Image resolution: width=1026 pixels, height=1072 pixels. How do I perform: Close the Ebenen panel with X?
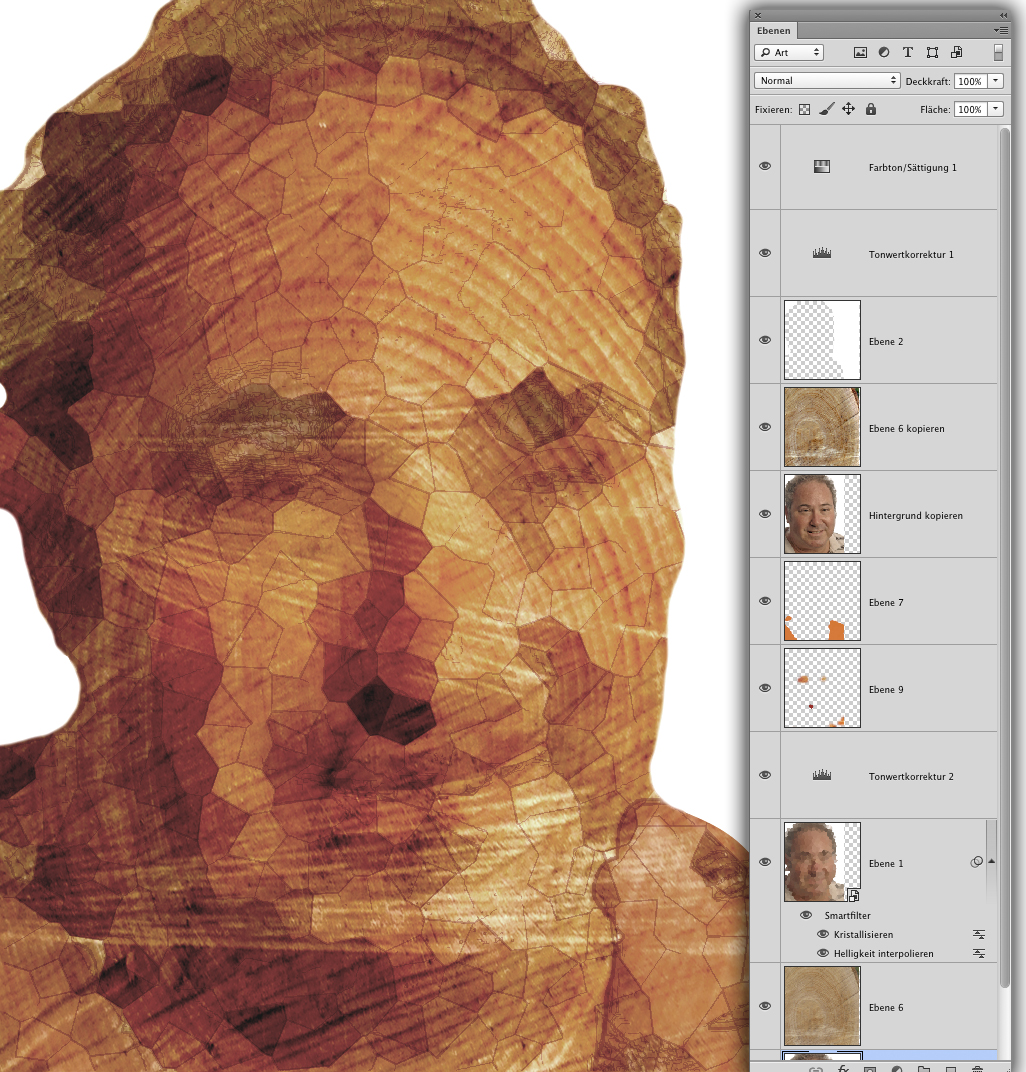pos(757,15)
